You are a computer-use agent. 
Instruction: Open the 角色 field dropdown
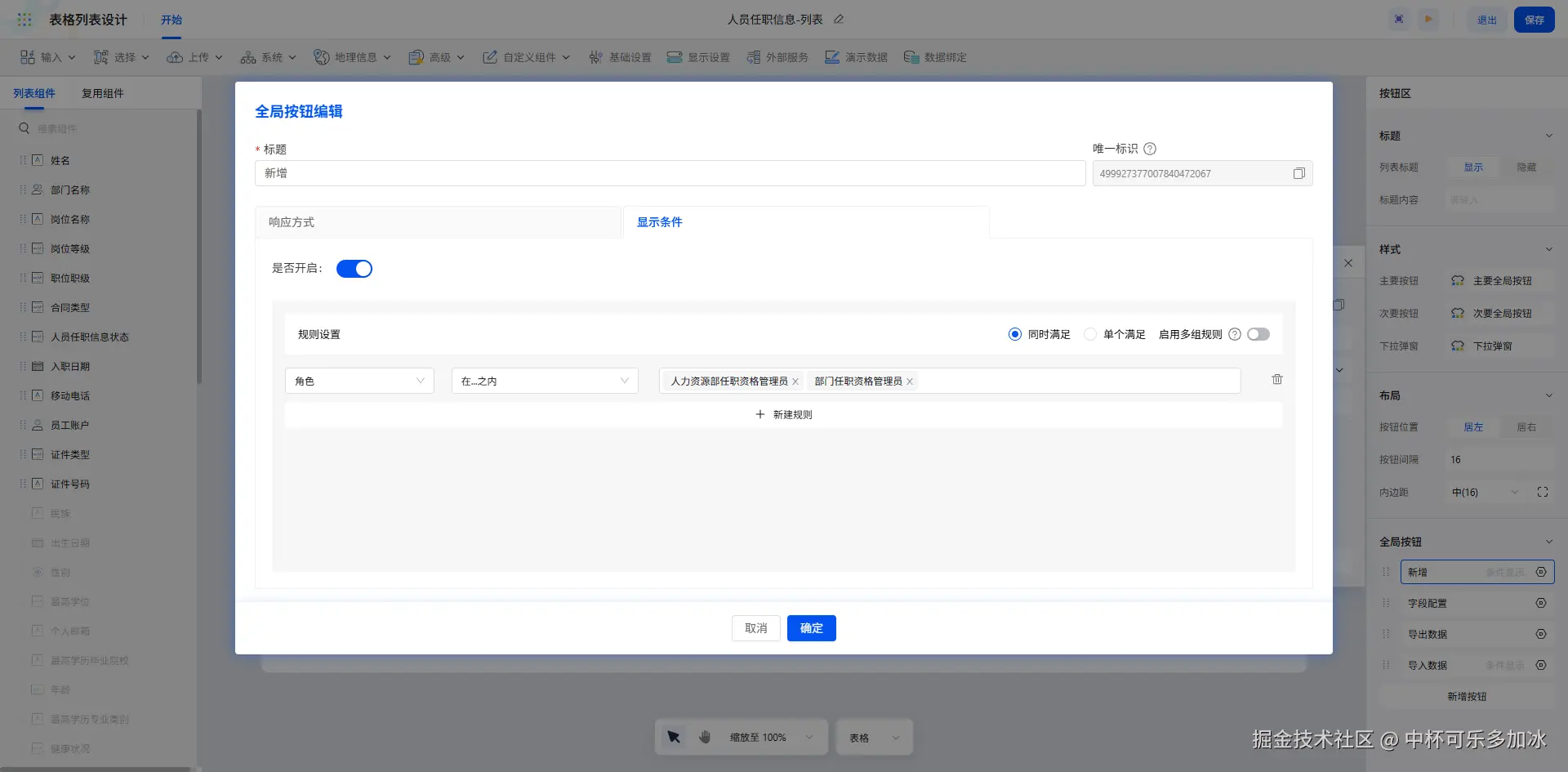coord(359,381)
